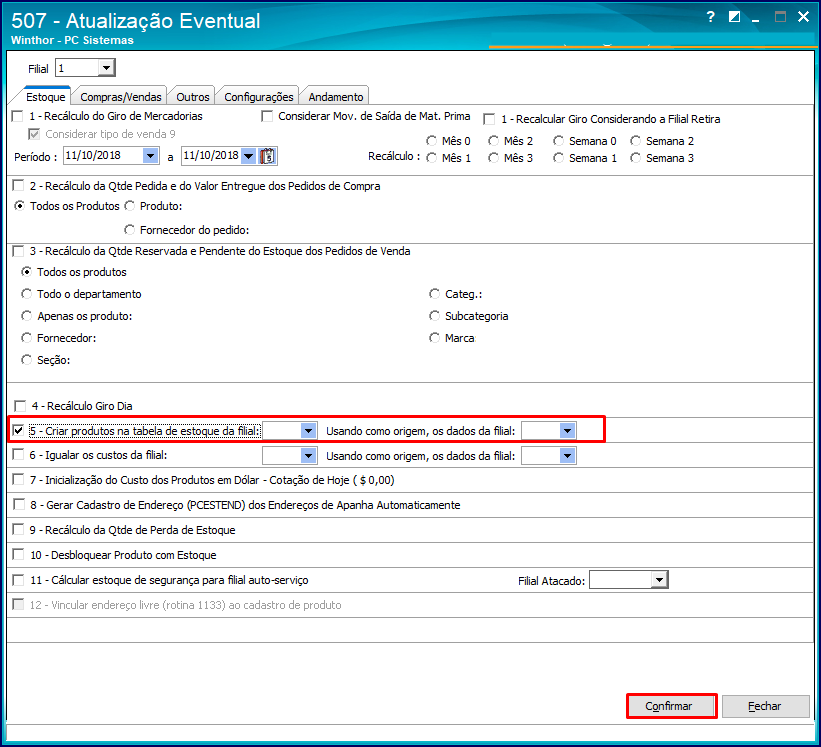The image size is (821, 747).
Task: Click the Fechar button
Action: click(x=765, y=706)
